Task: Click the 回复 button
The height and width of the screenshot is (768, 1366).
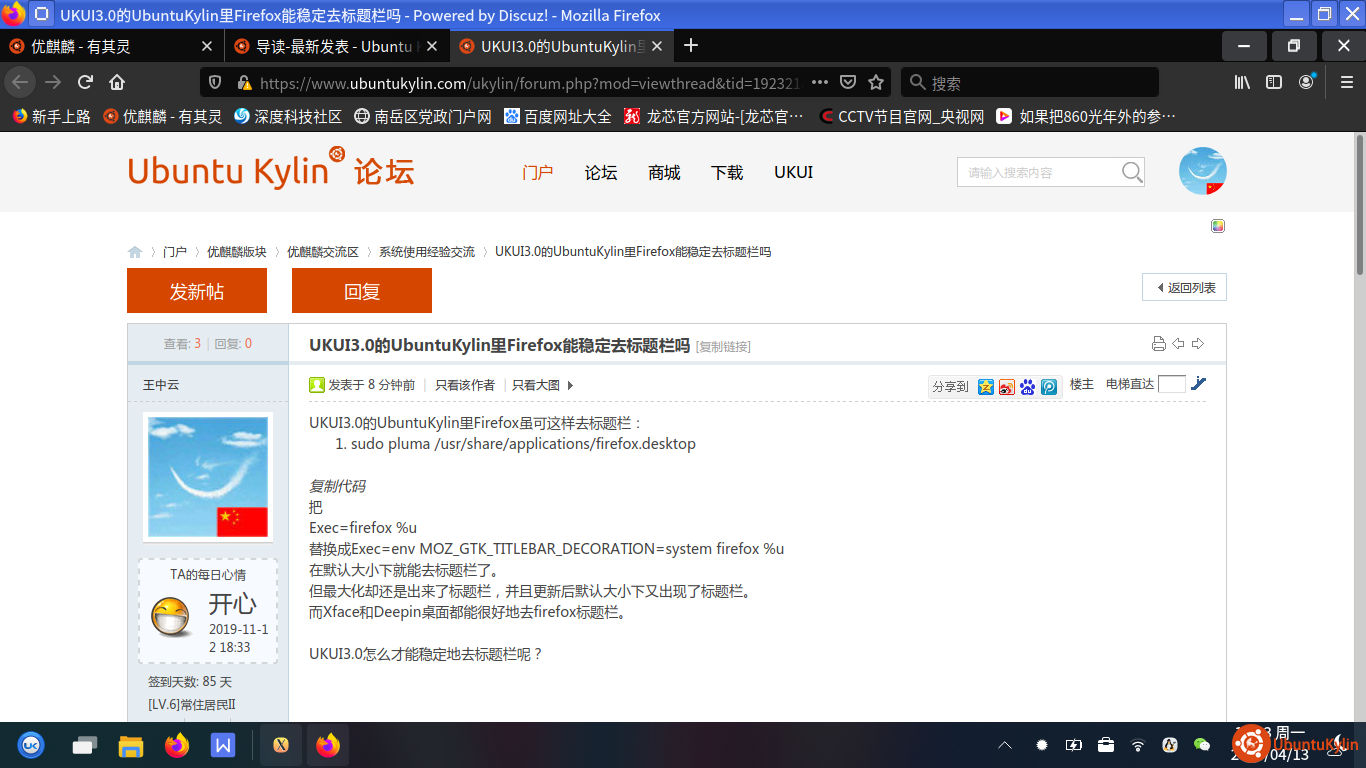Action: (x=362, y=291)
